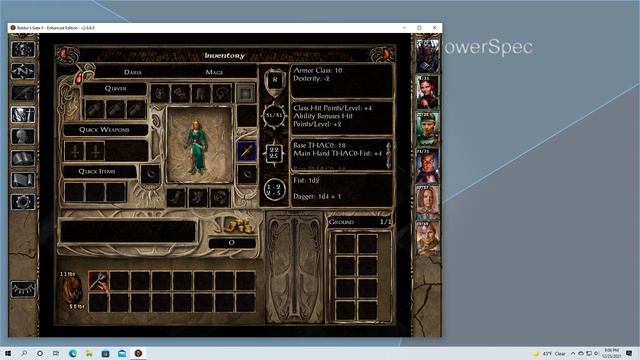640x360 pixels.
Task: Click the boots slot under the character
Action: [198, 198]
